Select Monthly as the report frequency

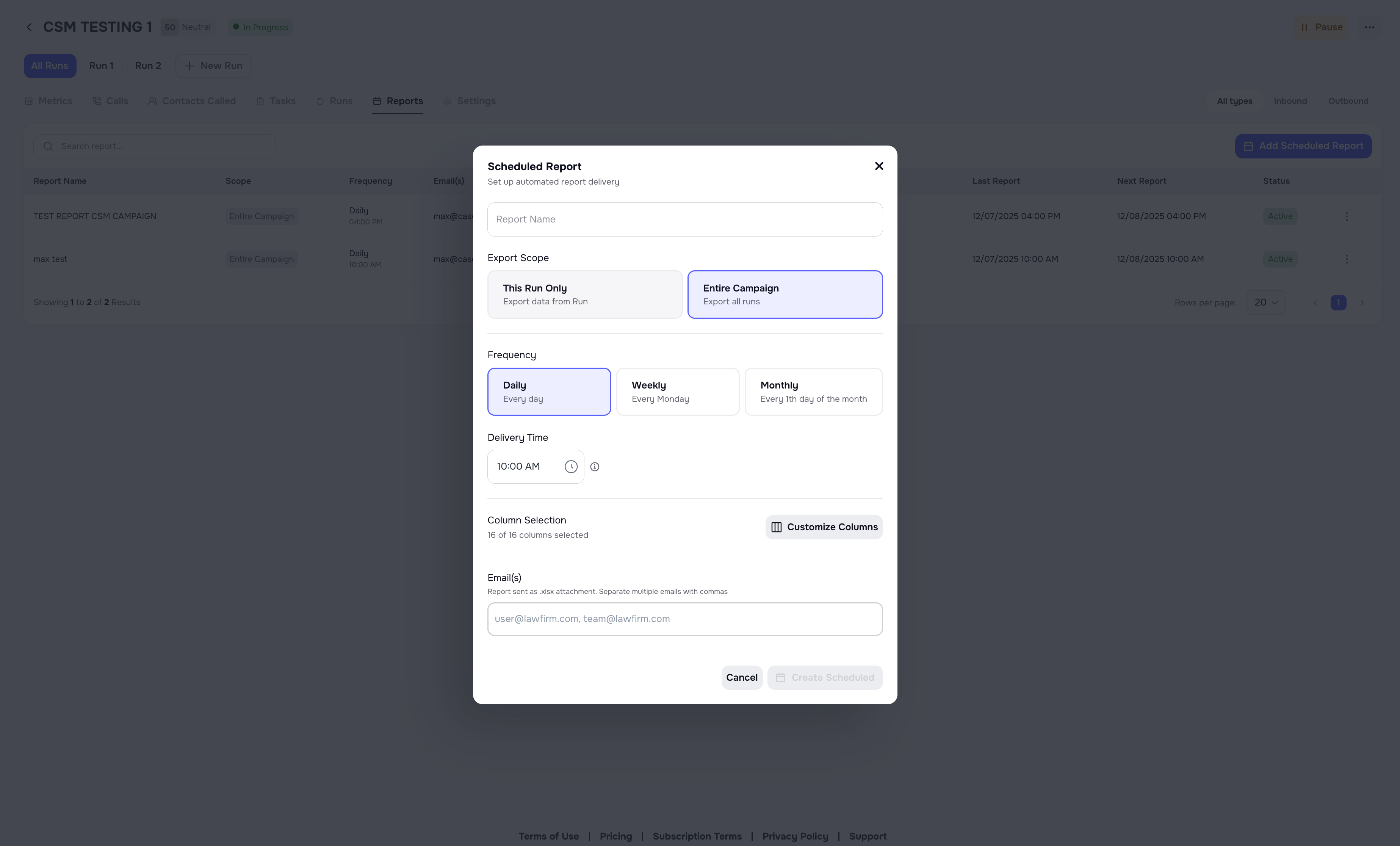point(814,392)
